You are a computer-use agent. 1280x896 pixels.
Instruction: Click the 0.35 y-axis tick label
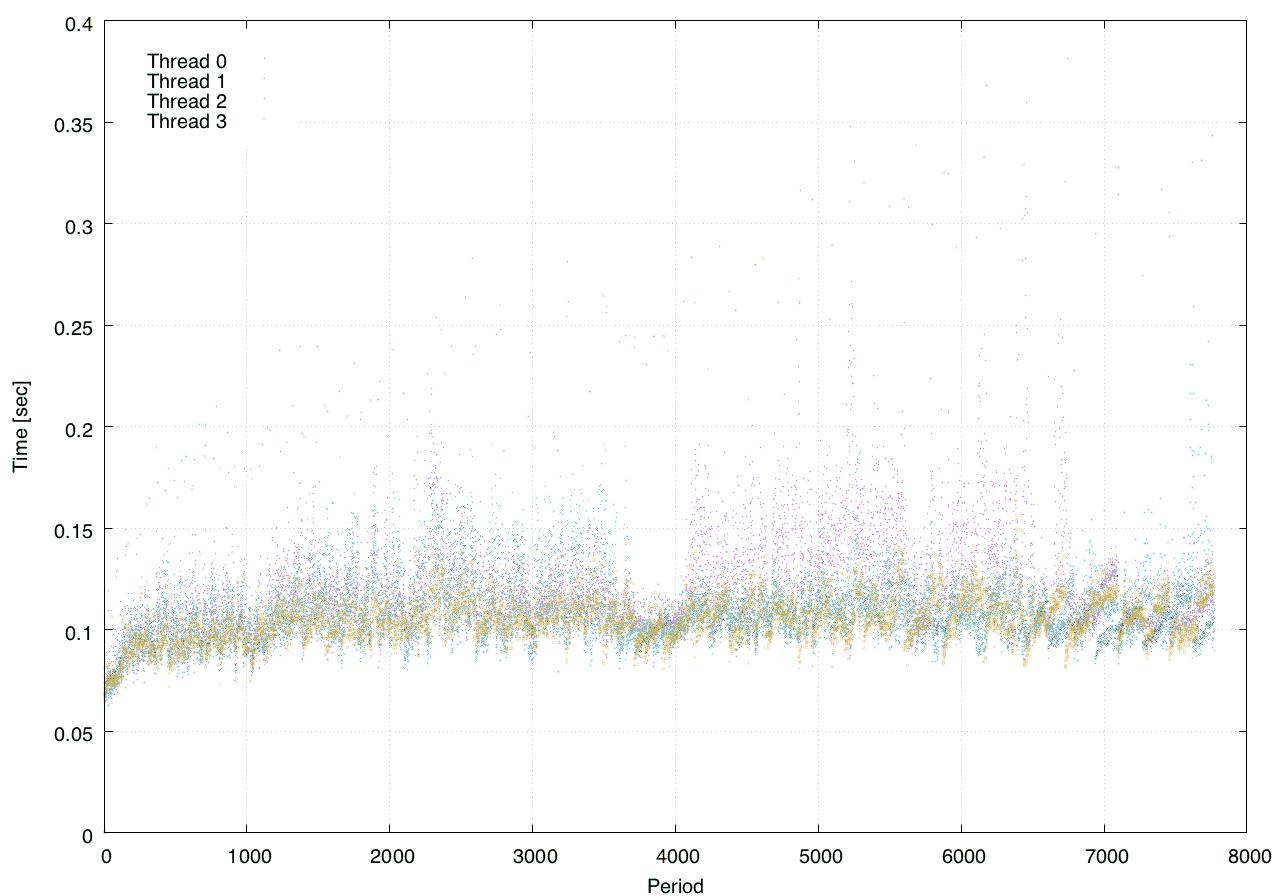73,124
